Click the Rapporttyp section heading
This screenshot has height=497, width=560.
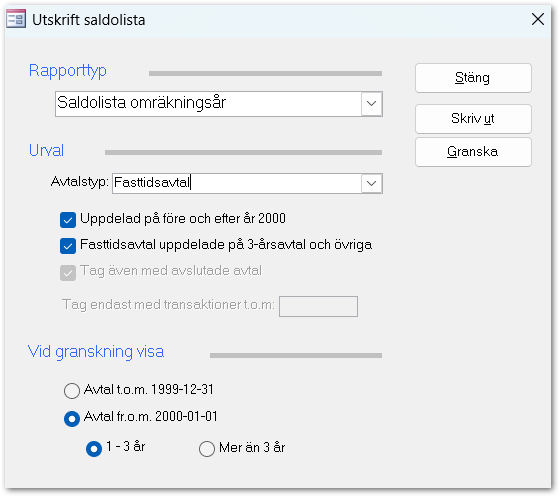point(68,71)
